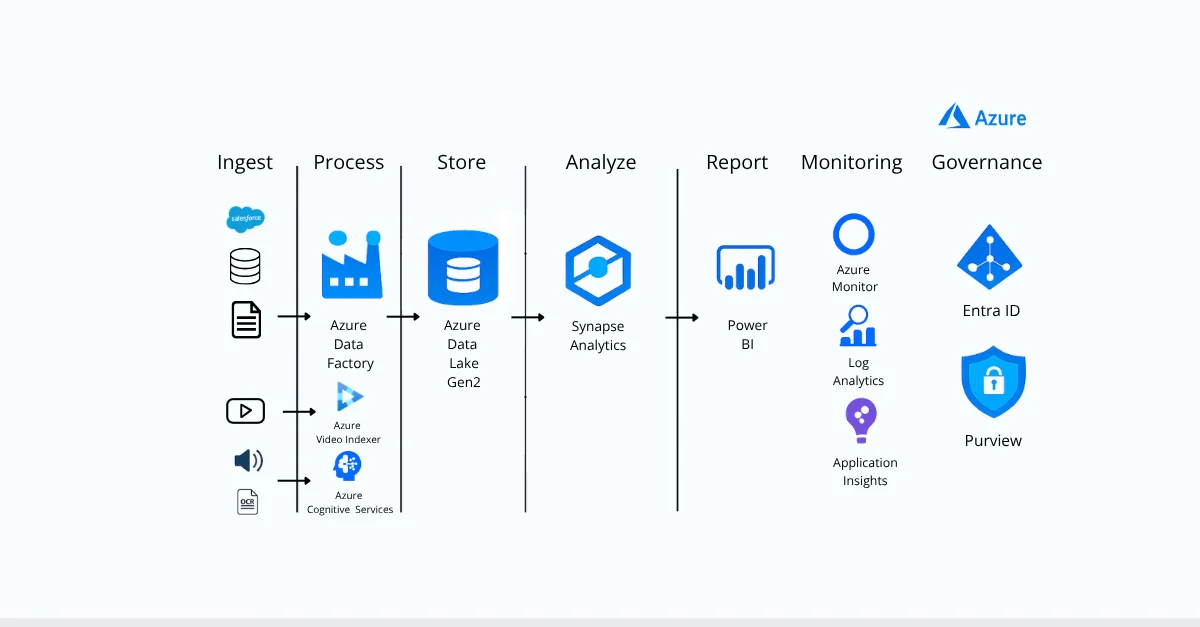This screenshot has width=1200, height=627.
Task: Click the Azure Data Factory label
Action: [350, 345]
